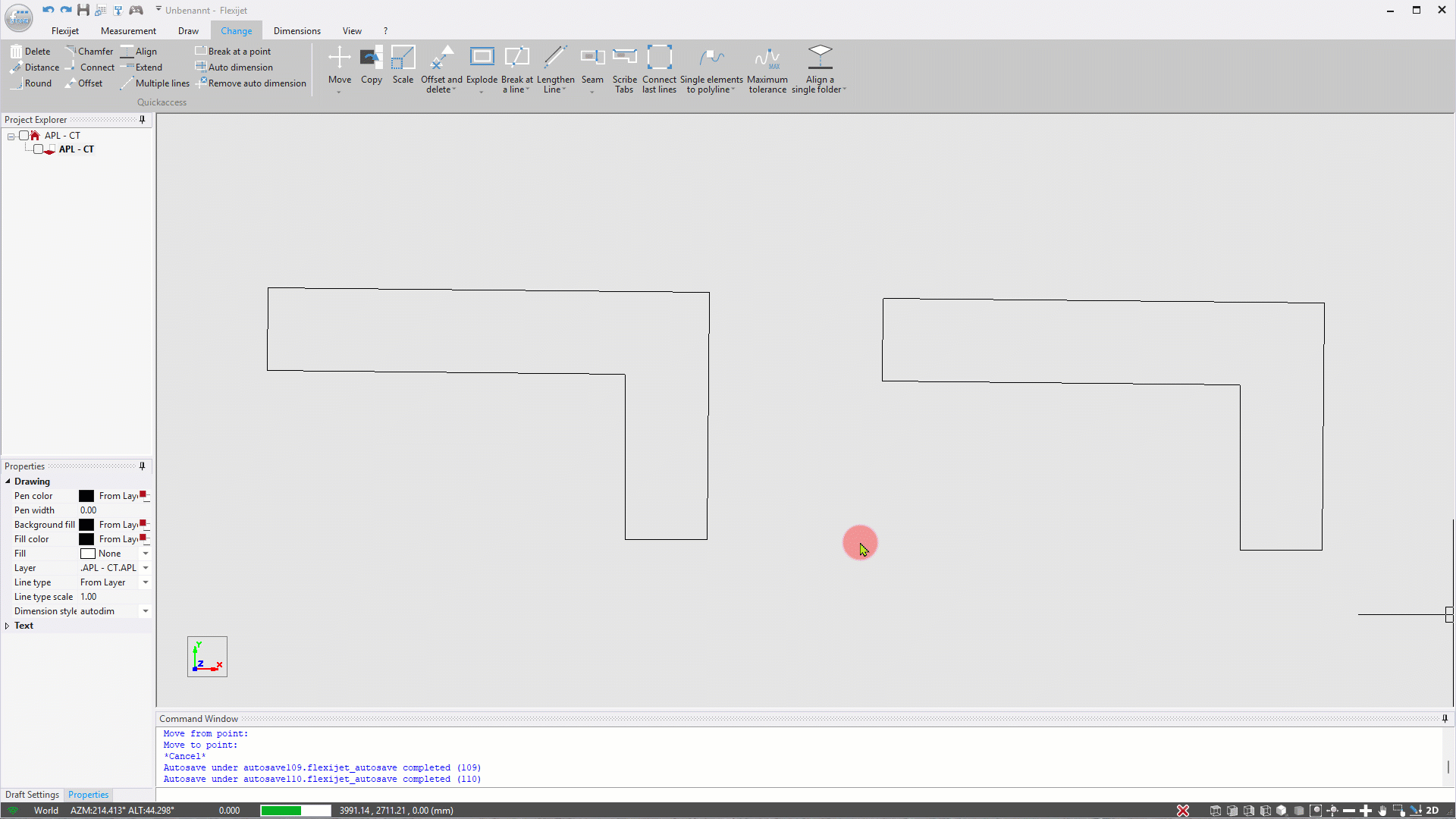The height and width of the screenshot is (819, 1456).
Task: Open the Draw ribbon tab
Action: (188, 31)
